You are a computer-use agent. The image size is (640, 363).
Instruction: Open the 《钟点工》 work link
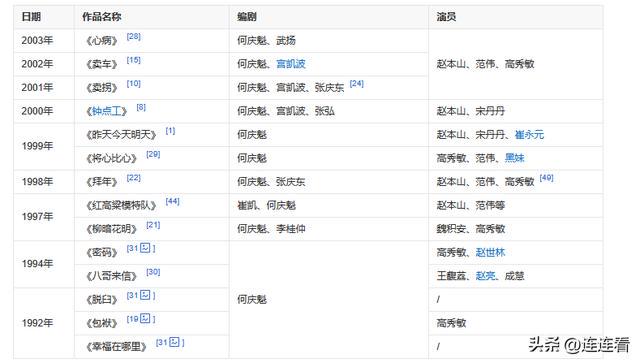[107, 111]
